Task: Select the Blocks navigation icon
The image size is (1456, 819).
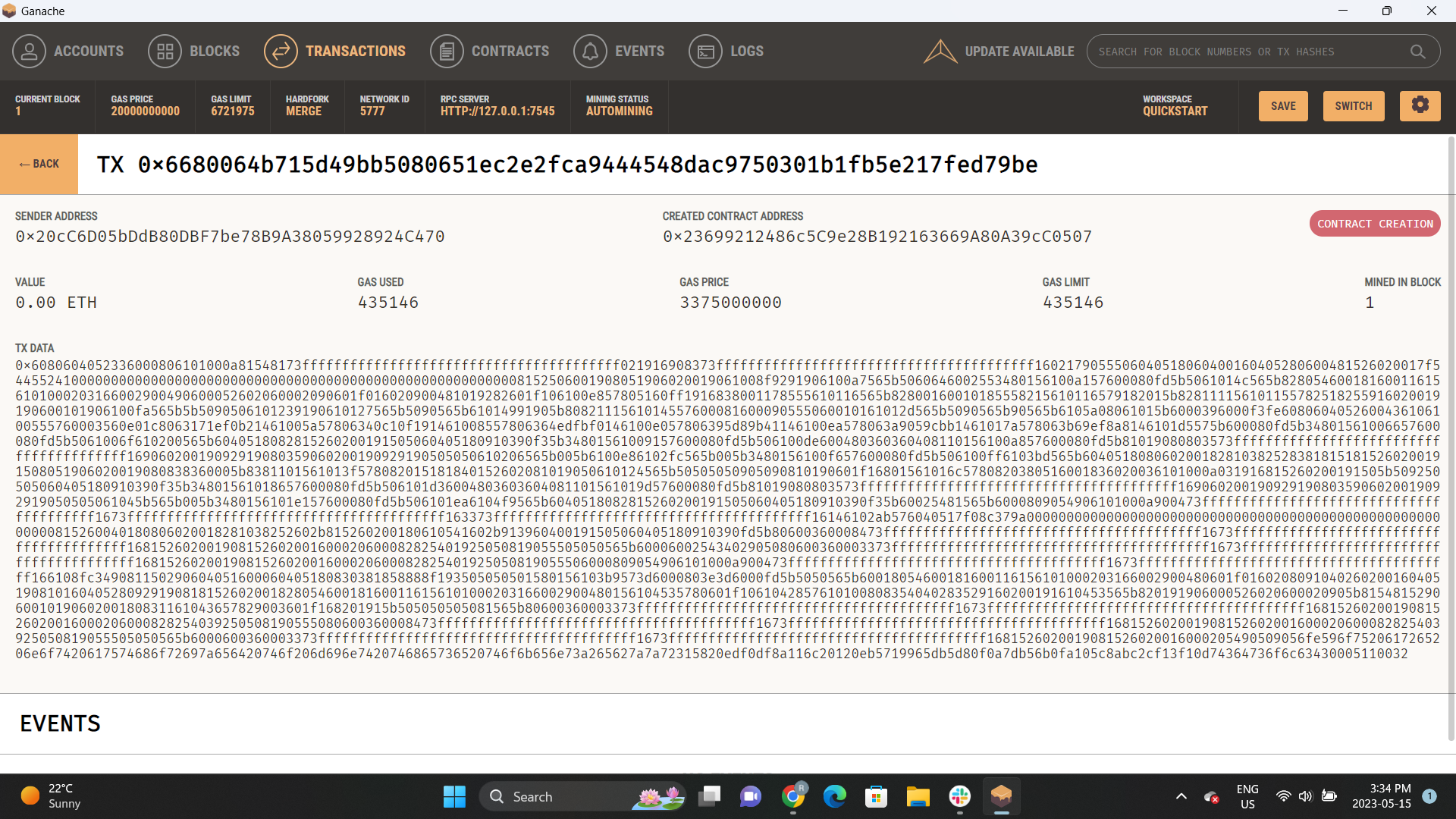Action: pos(165,51)
